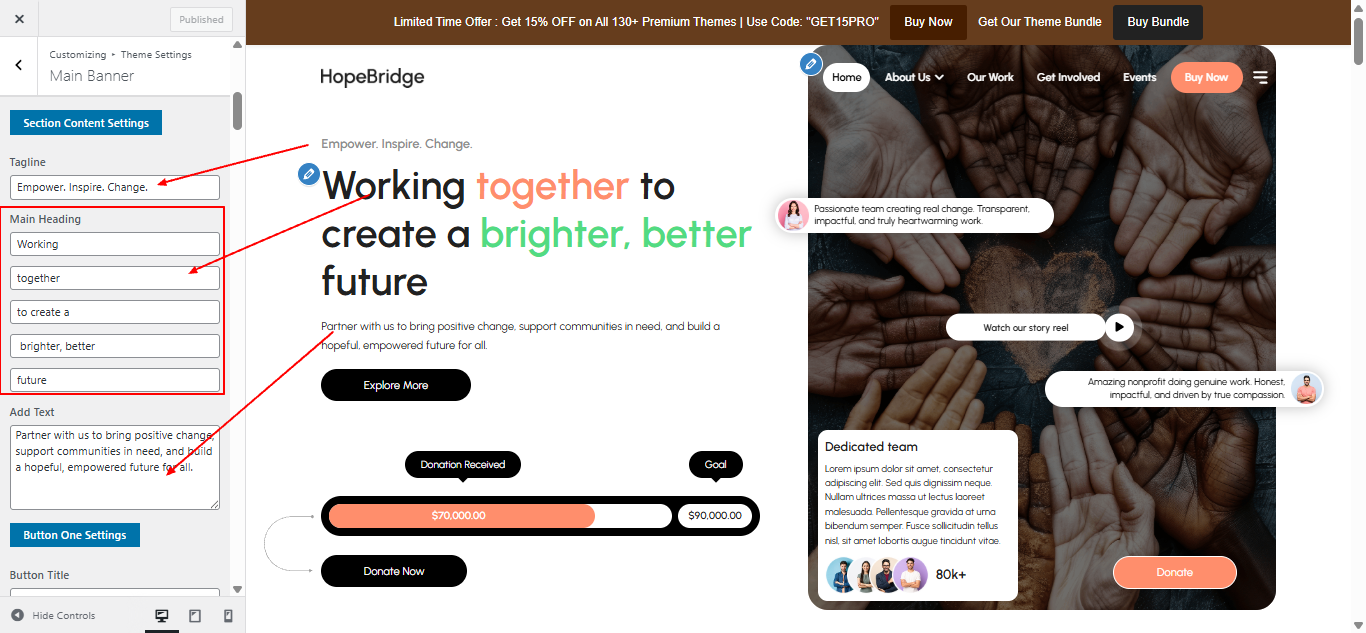Close the Customizer with the X icon
The width and height of the screenshot is (1366, 633).
[x=19, y=19]
